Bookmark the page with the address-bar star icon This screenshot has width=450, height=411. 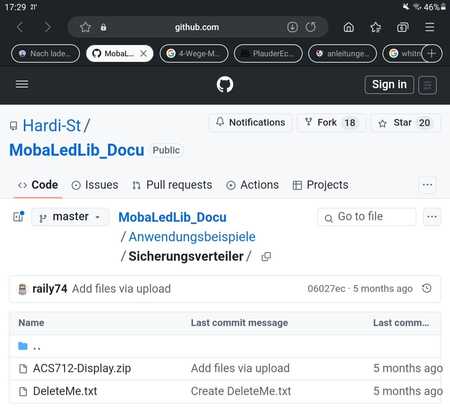(85, 27)
